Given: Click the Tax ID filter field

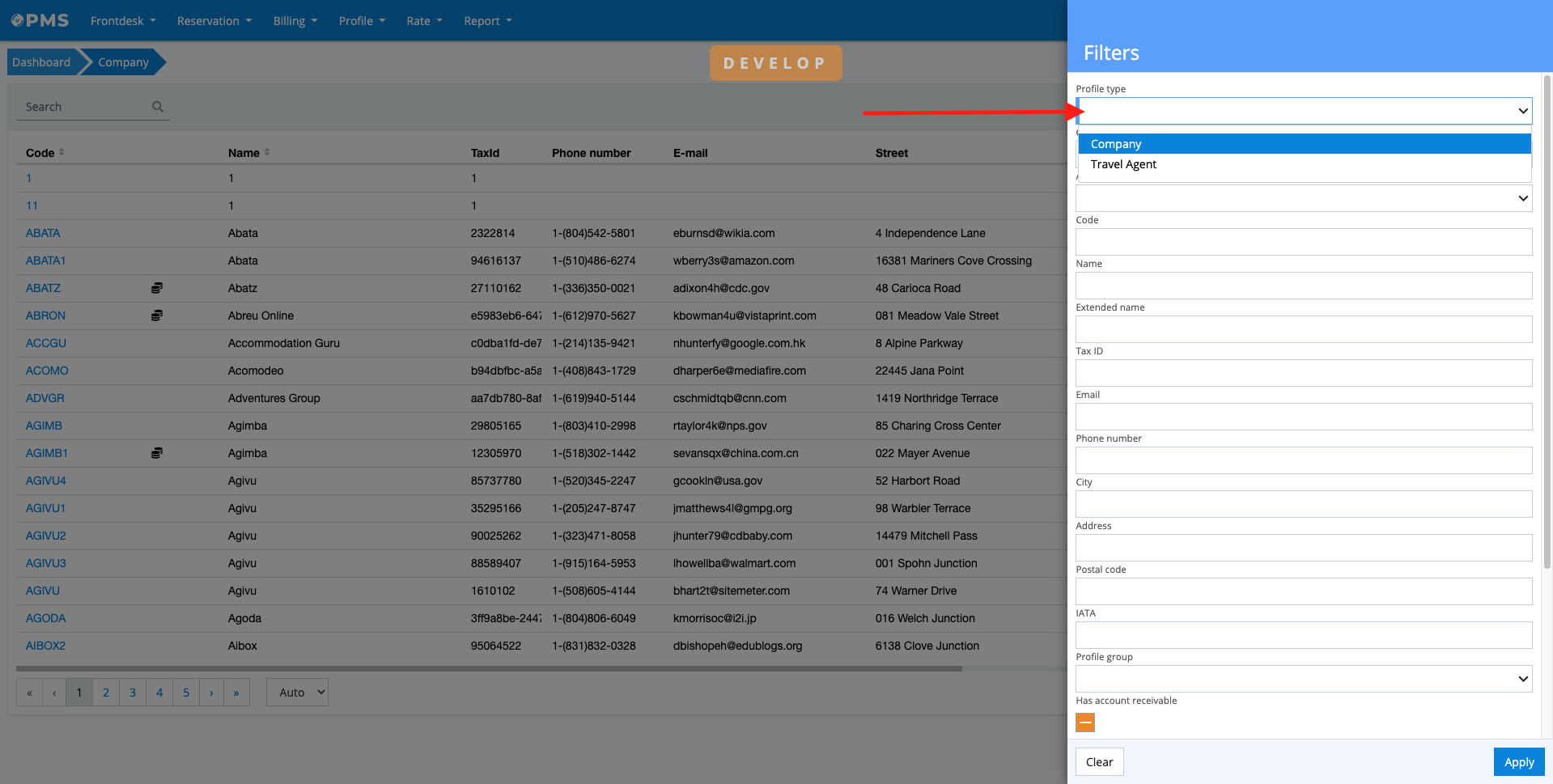Looking at the screenshot, I should [x=1303, y=373].
